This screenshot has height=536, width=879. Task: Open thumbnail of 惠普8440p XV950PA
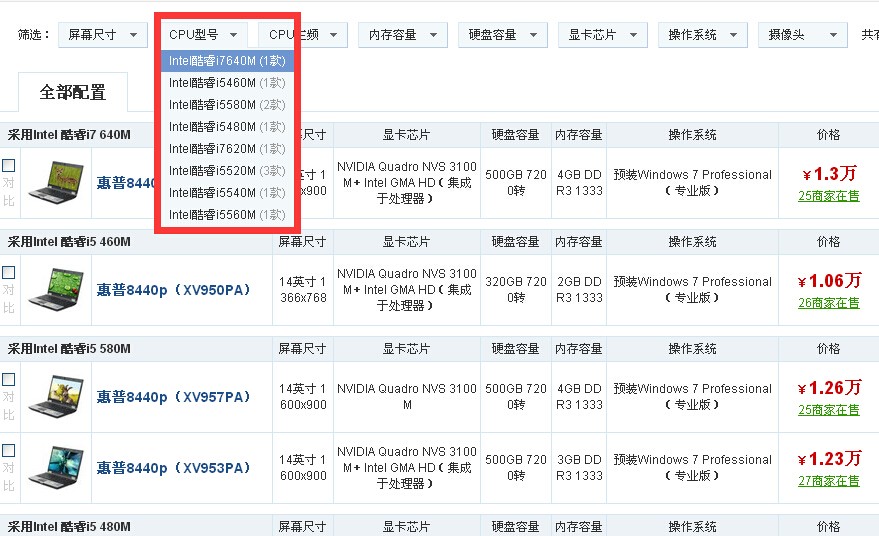point(56,289)
